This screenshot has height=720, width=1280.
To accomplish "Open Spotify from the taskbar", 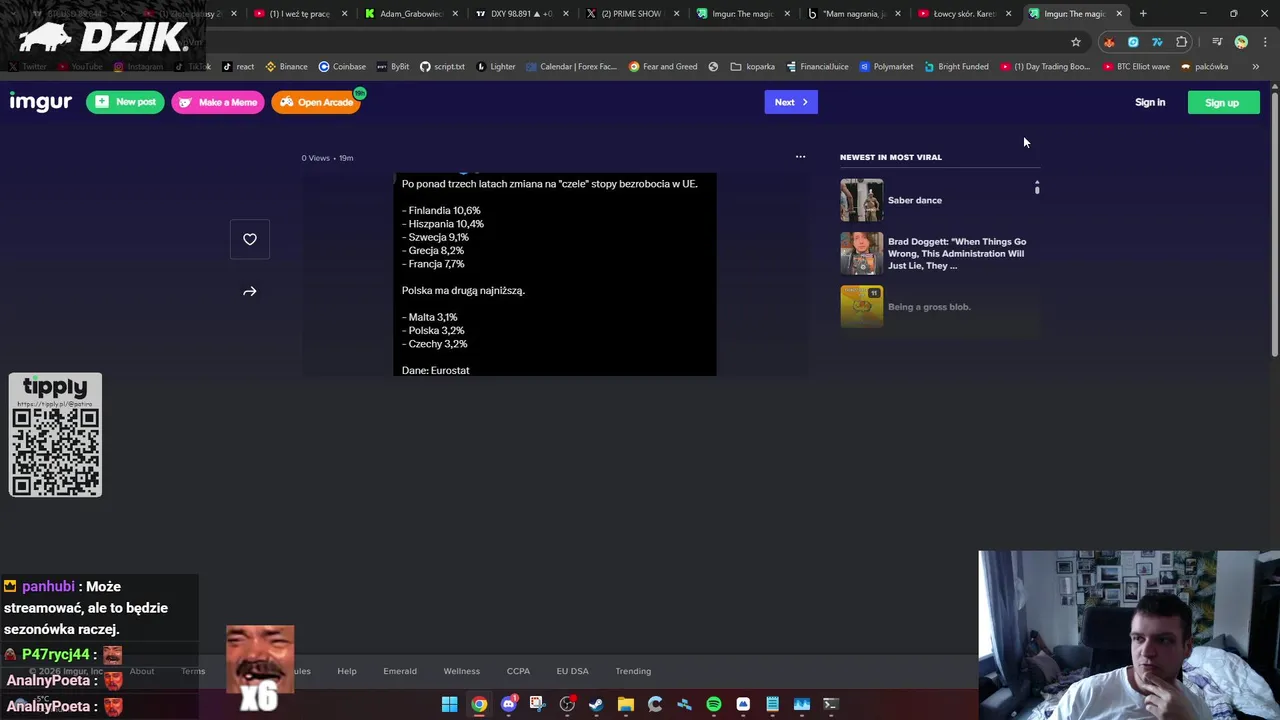I will point(714,704).
